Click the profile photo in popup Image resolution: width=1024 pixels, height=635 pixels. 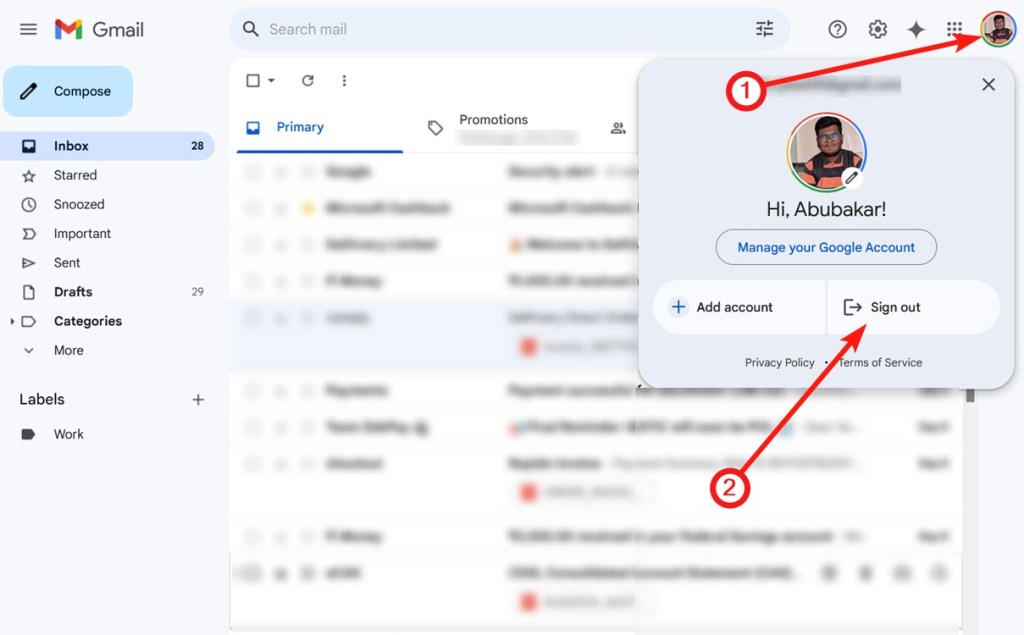point(826,152)
